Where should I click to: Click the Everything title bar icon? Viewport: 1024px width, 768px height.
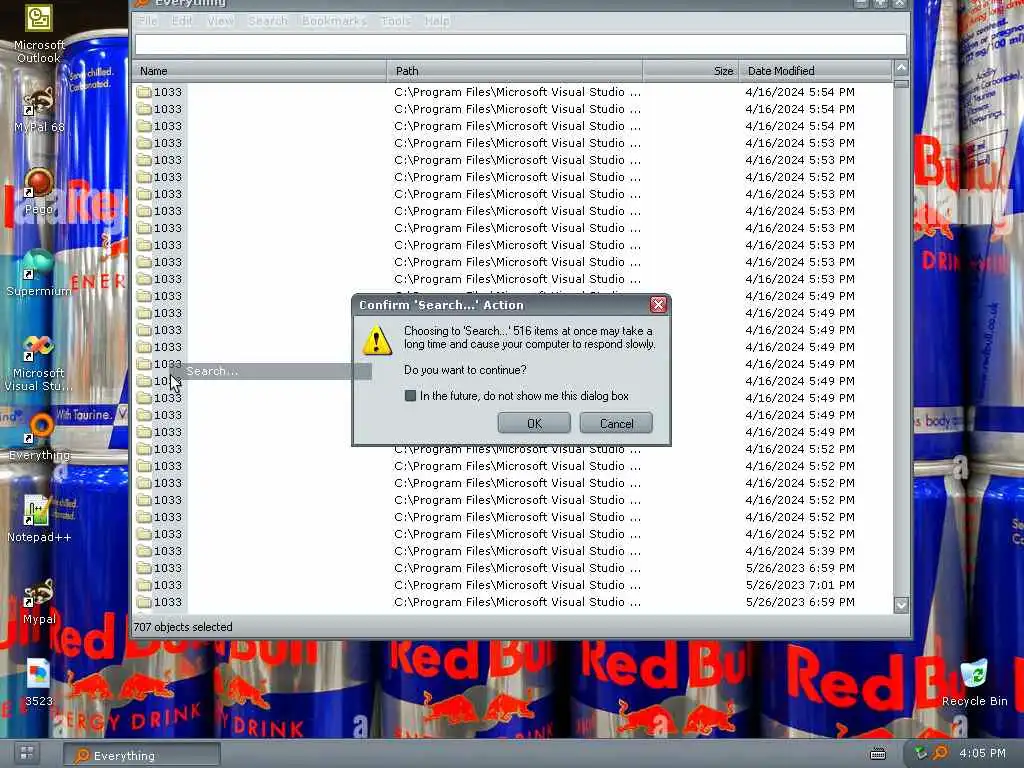coord(142,3)
